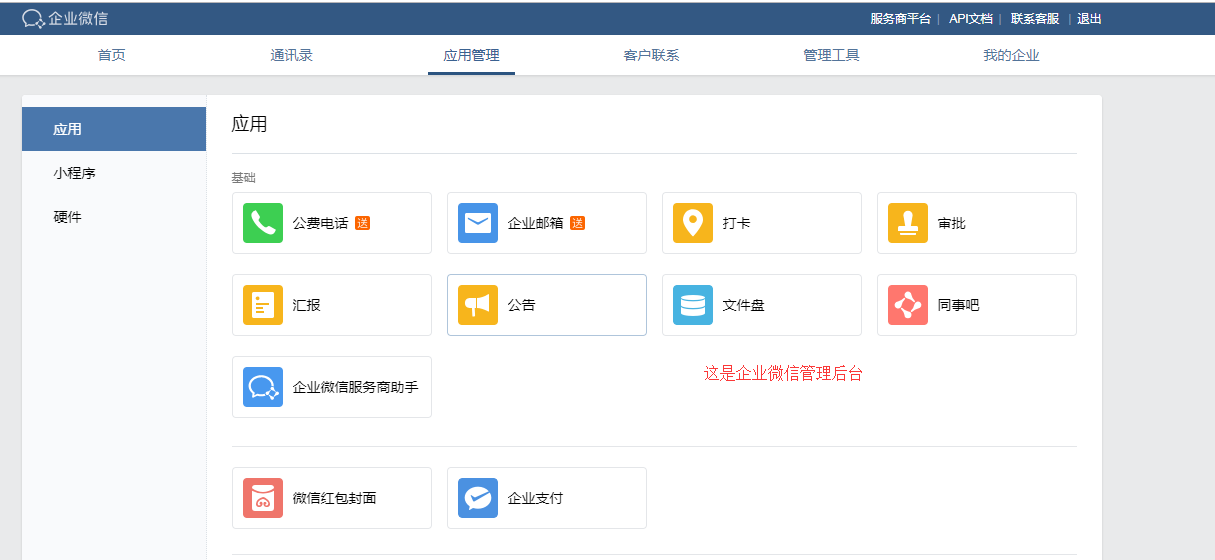Click the 联系客服 link
Image resolution: width=1215 pixels, height=560 pixels.
[1035, 18]
